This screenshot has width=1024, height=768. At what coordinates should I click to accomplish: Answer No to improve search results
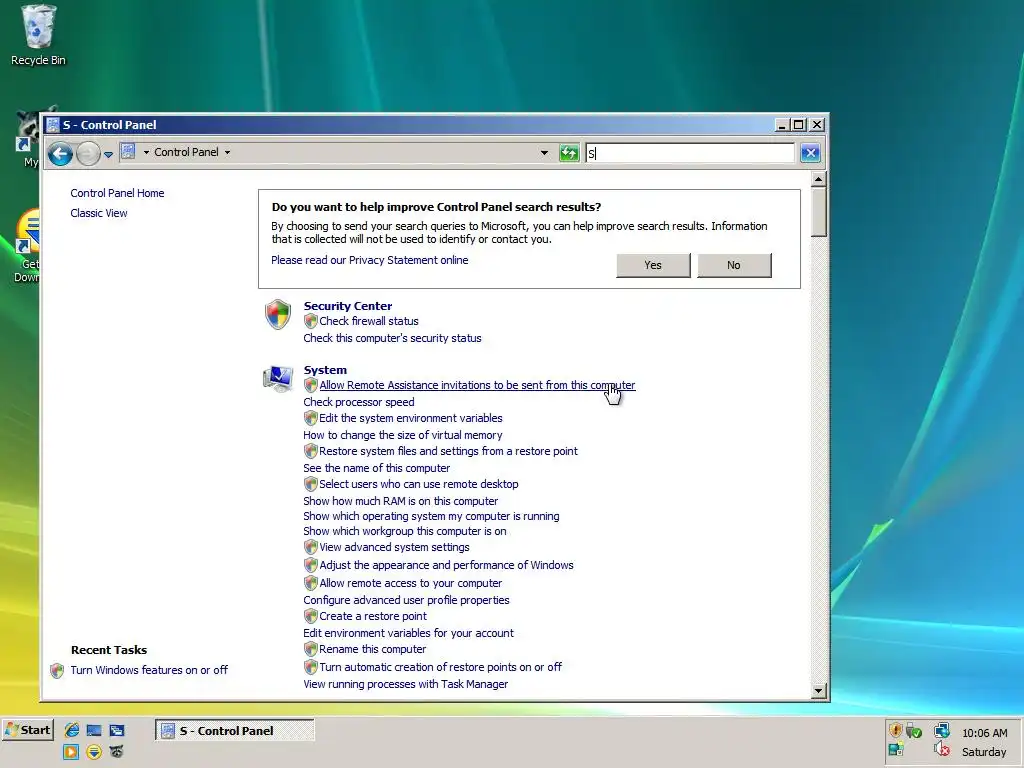click(734, 265)
